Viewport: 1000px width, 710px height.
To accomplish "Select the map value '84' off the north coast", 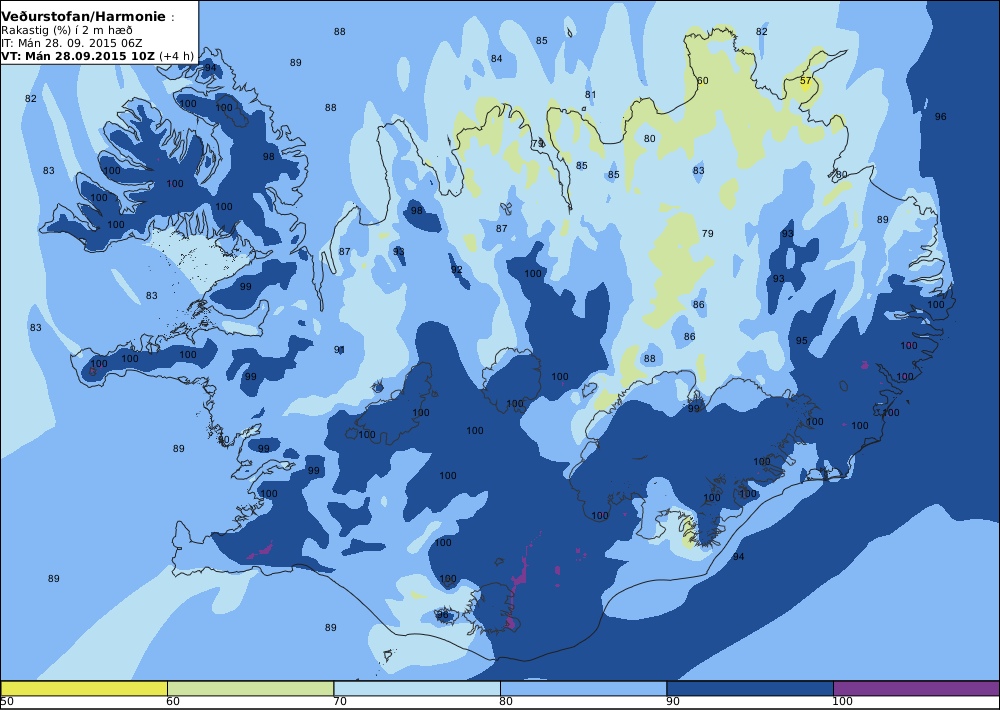I will point(496,59).
